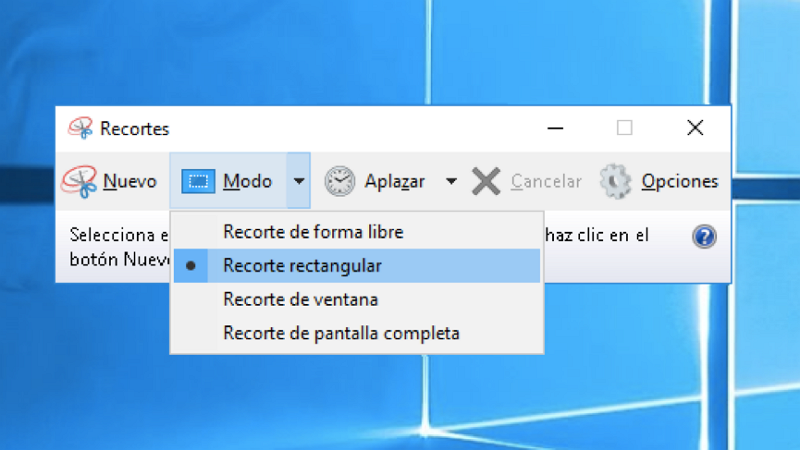The image size is (800, 450).
Task: Pick Recorte de ventana mode
Action: (x=300, y=299)
